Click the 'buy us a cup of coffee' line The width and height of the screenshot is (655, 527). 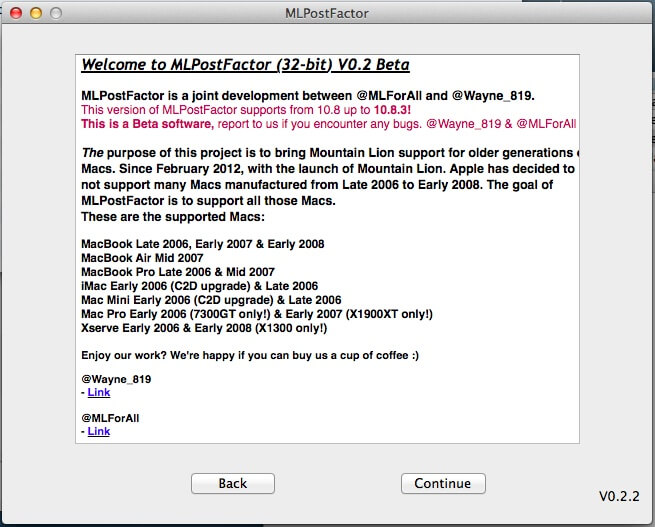pyautogui.click(x=250, y=355)
